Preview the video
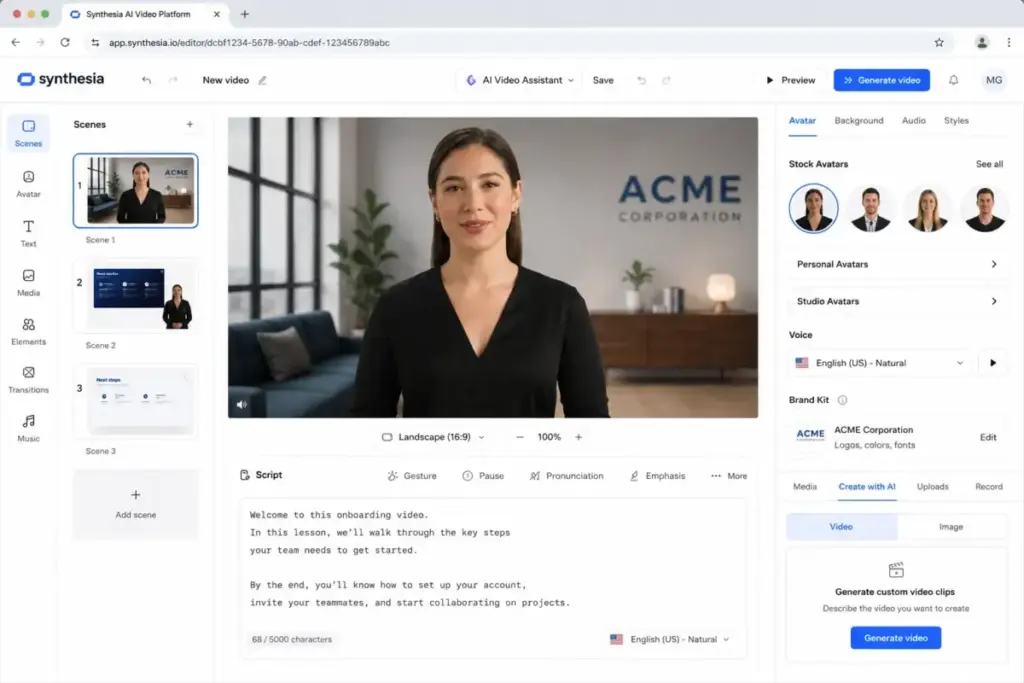The image size is (1024, 683). click(790, 80)
